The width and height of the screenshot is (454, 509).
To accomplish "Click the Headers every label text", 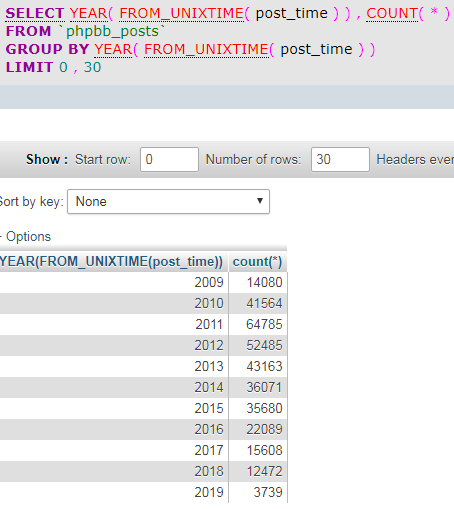I will (x=415, y=159).
